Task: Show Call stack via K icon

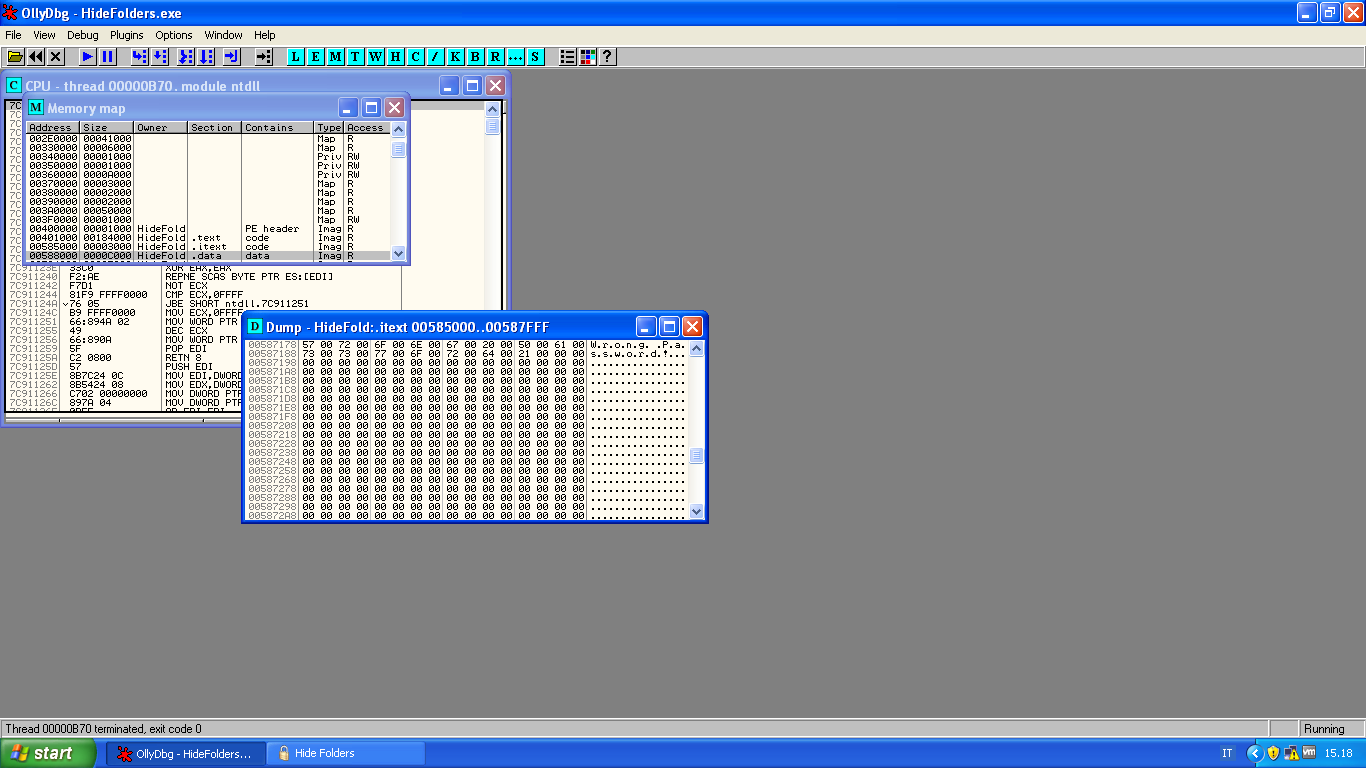Action: [x=456, y=57]
